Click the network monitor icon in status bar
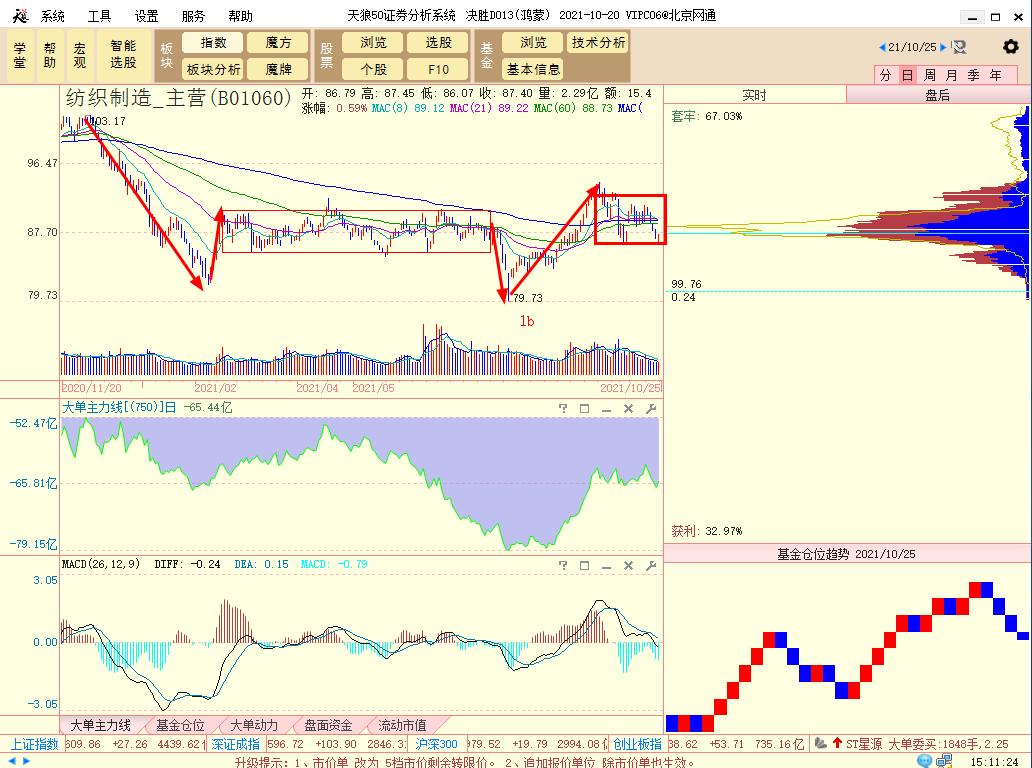The image size is (1032, 768). tap(944, 761)
